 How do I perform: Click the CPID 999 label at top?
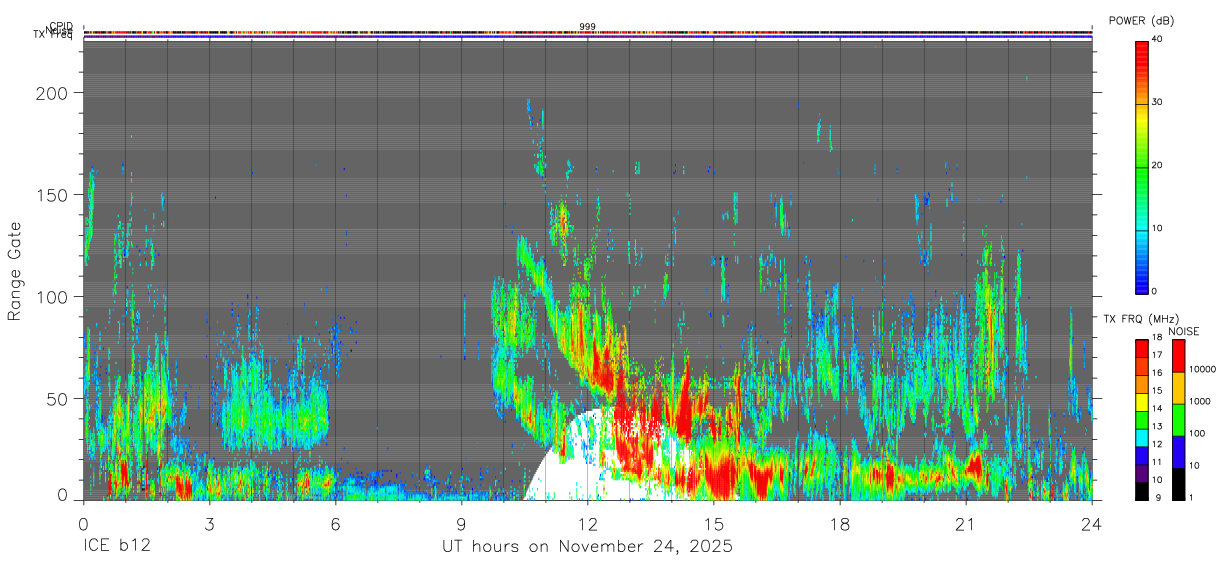tap(588, 26)
